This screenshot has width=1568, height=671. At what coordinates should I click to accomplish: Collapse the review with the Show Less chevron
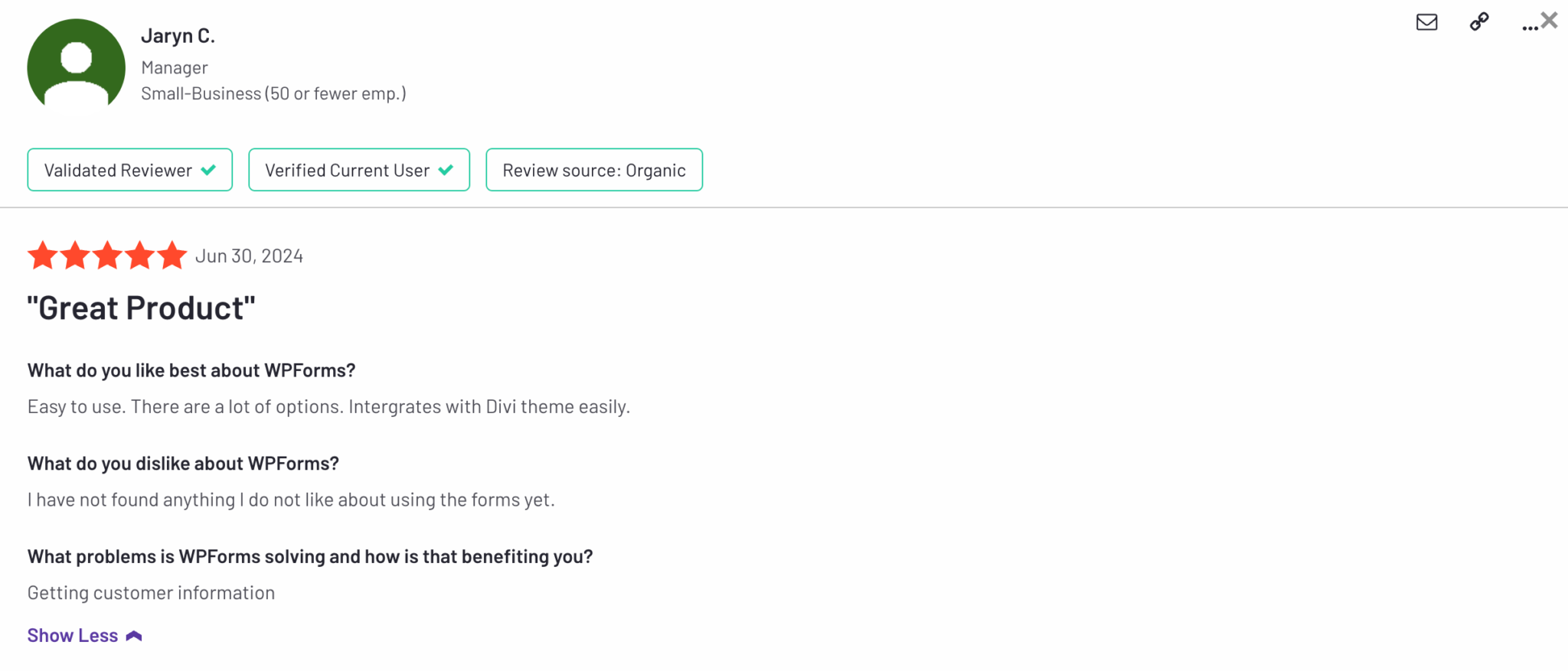click(135, 634)
